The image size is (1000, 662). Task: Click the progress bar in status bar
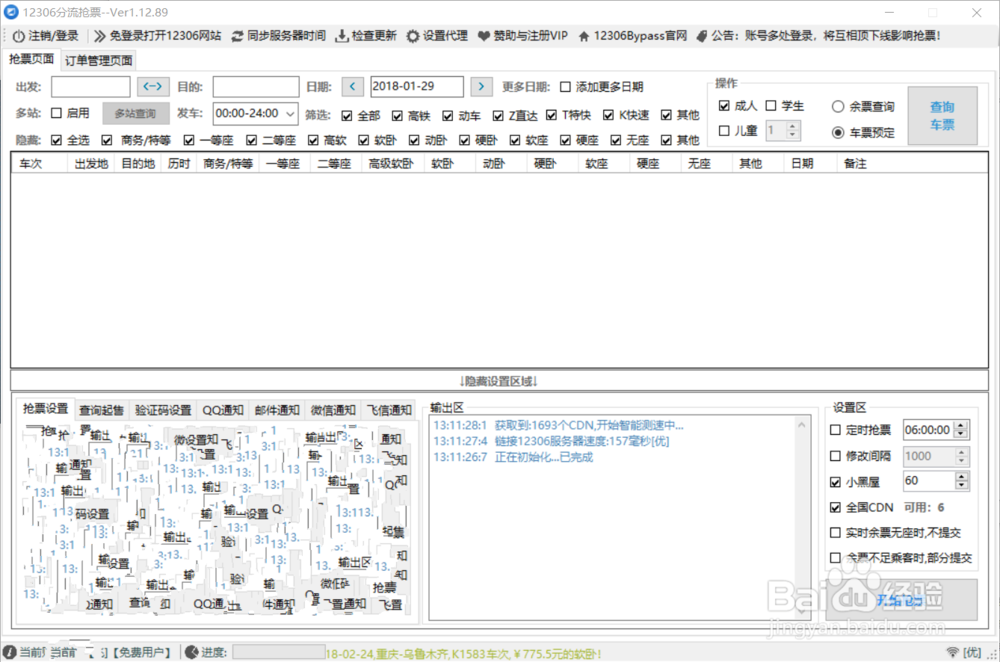[x=279, y=652]
